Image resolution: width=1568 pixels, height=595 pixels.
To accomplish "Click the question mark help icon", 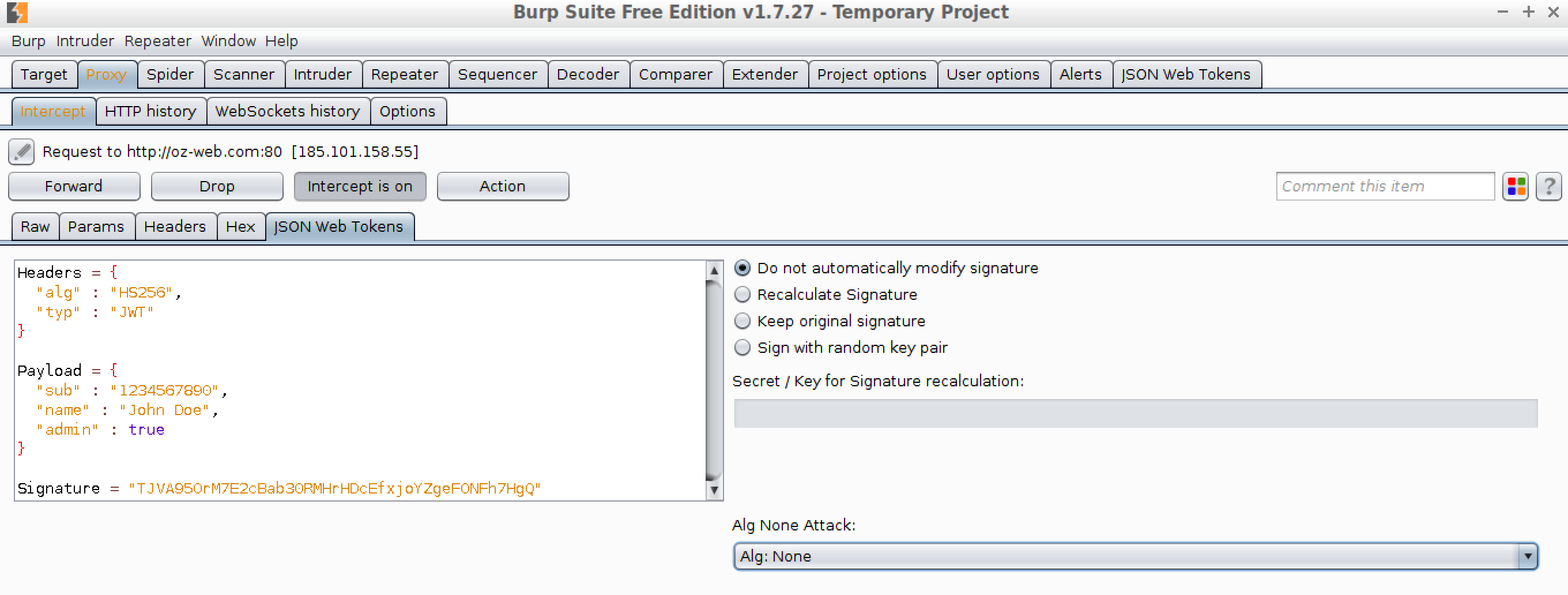I will 1548,186.
